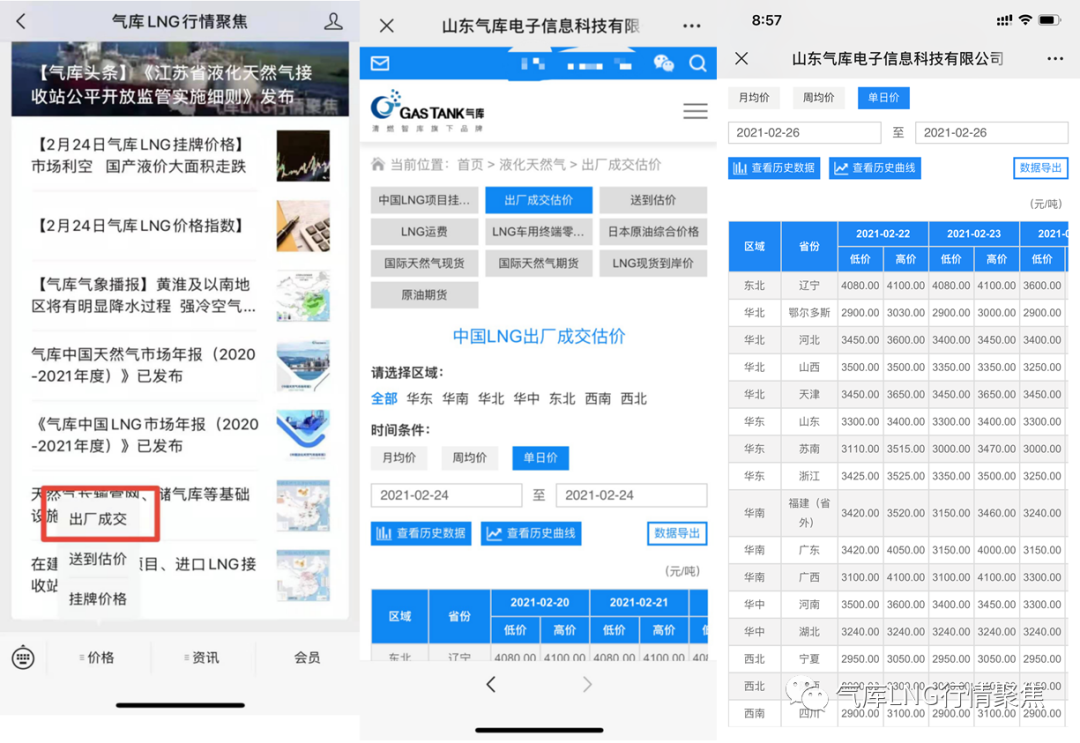The height and width of the screenshot is (743, 1080).
Task: Click the start date field 2021-02-24
Action: coord(446,495)
